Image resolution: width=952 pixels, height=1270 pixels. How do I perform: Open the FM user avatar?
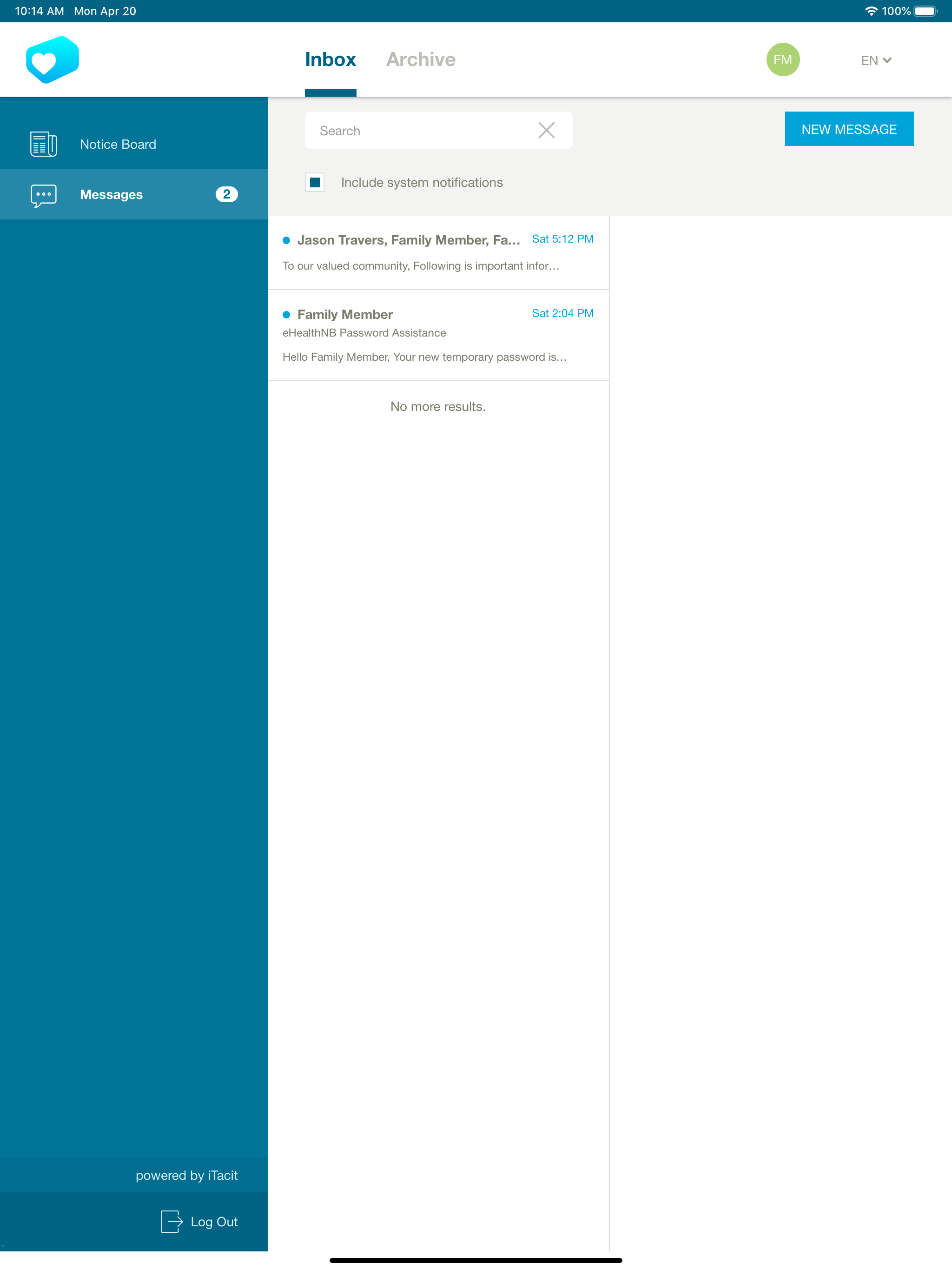783,60
